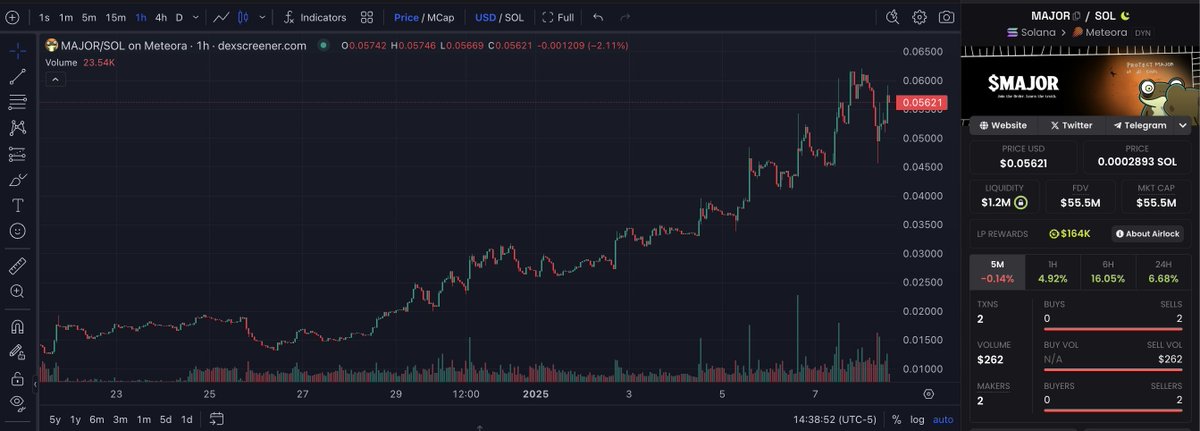The height and width of the screenshot is (431, 1200).
Task: Select the XABCD pattern tool
Action: tap(17, 128)
